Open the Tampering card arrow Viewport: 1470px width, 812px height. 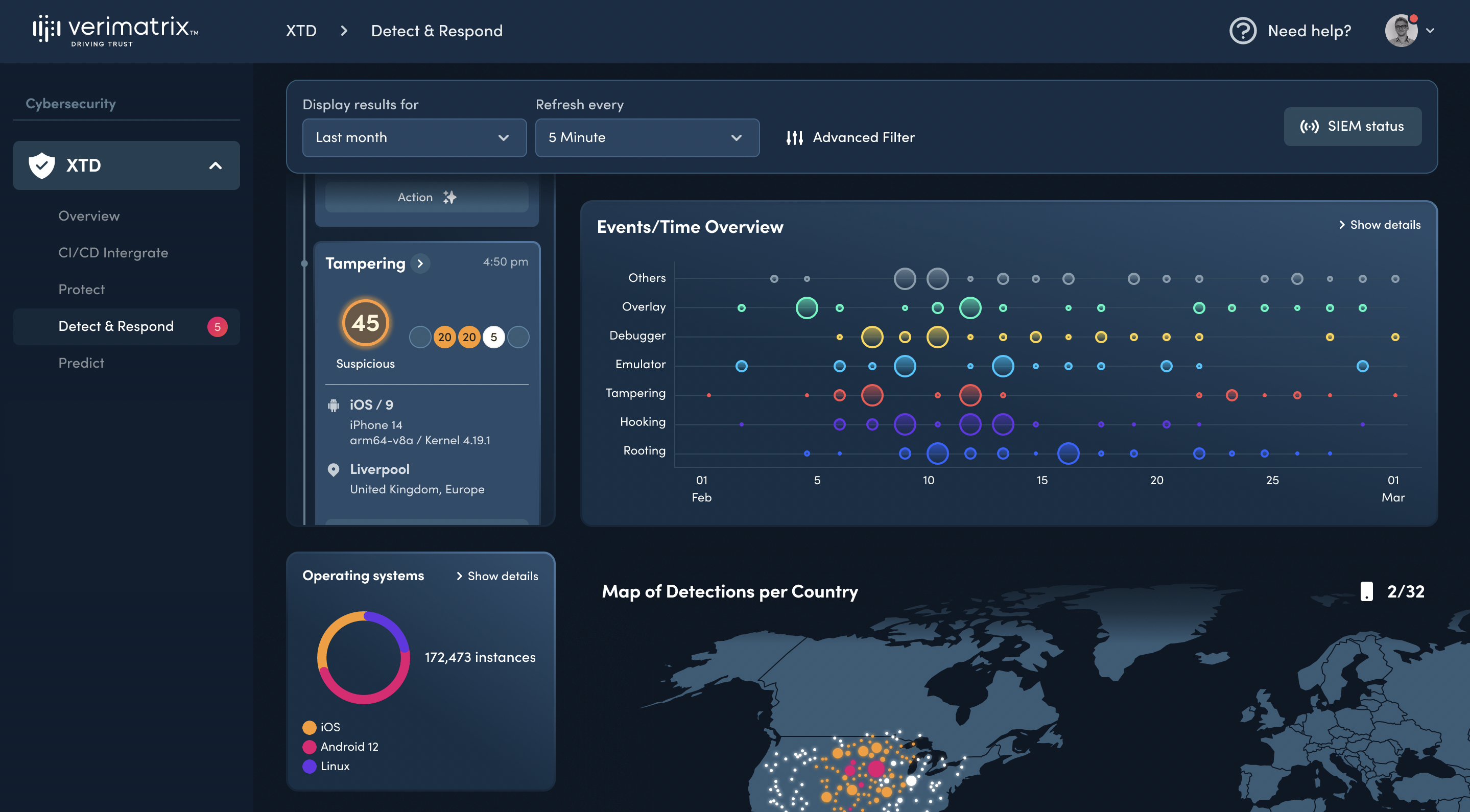[x=420, y=263]
